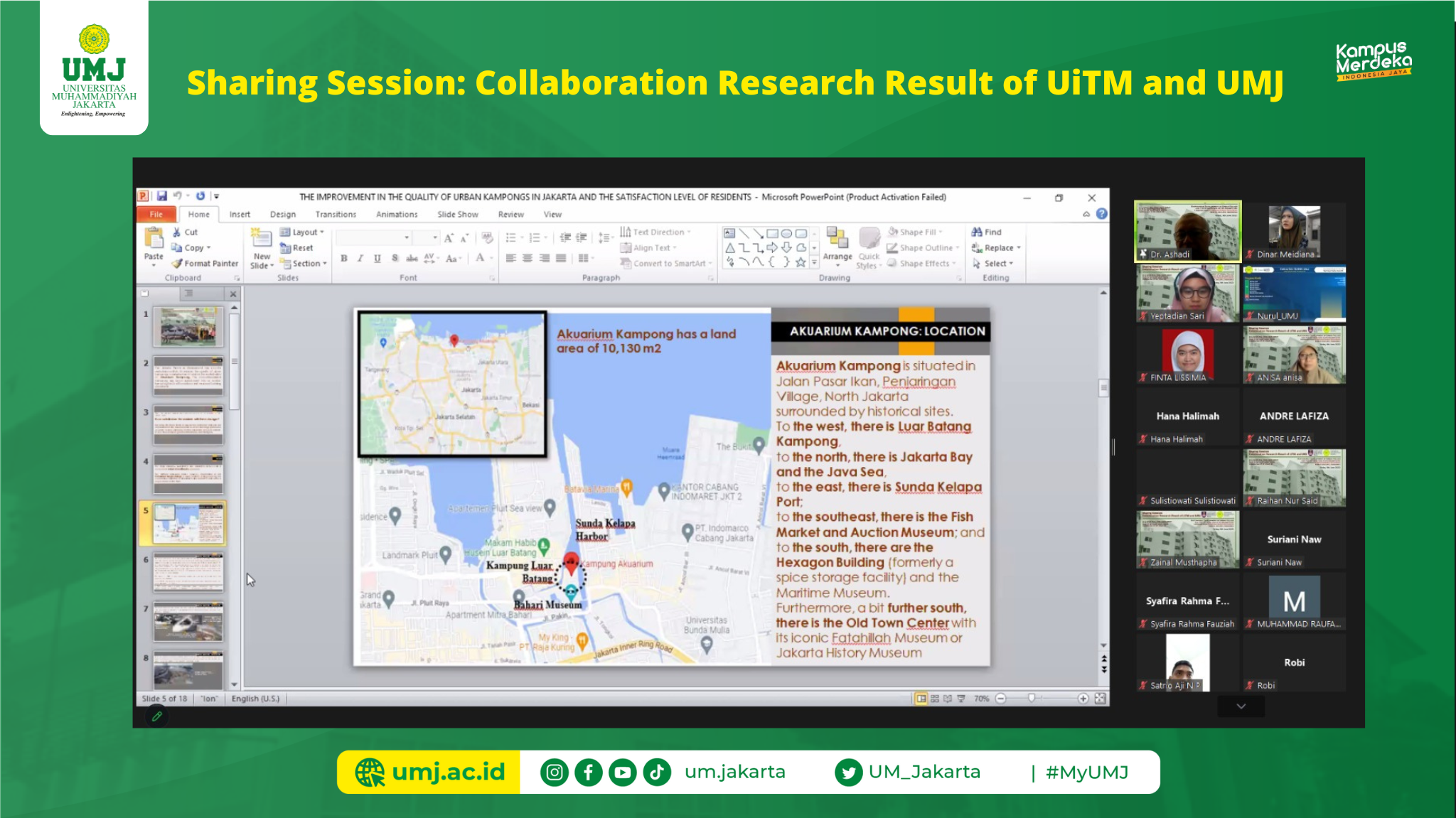Toggle Align Text Right
1456x818 pixels.
pyautogui.click(x=545, y=258)
